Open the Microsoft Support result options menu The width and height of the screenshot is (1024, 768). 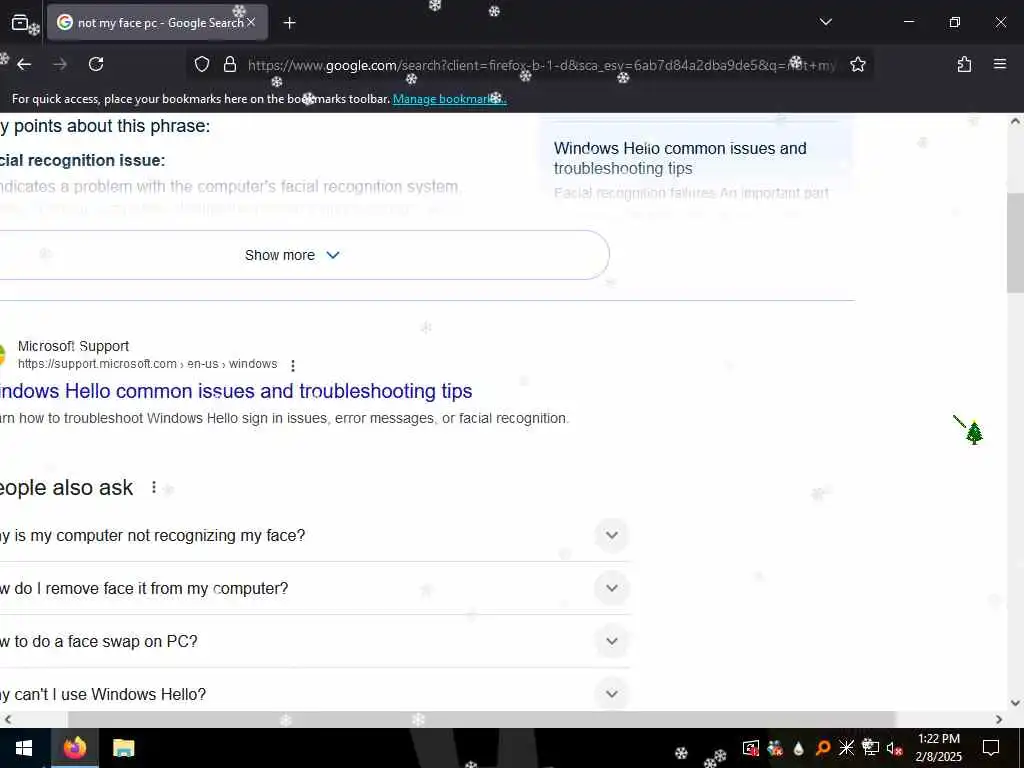[293, 365]
